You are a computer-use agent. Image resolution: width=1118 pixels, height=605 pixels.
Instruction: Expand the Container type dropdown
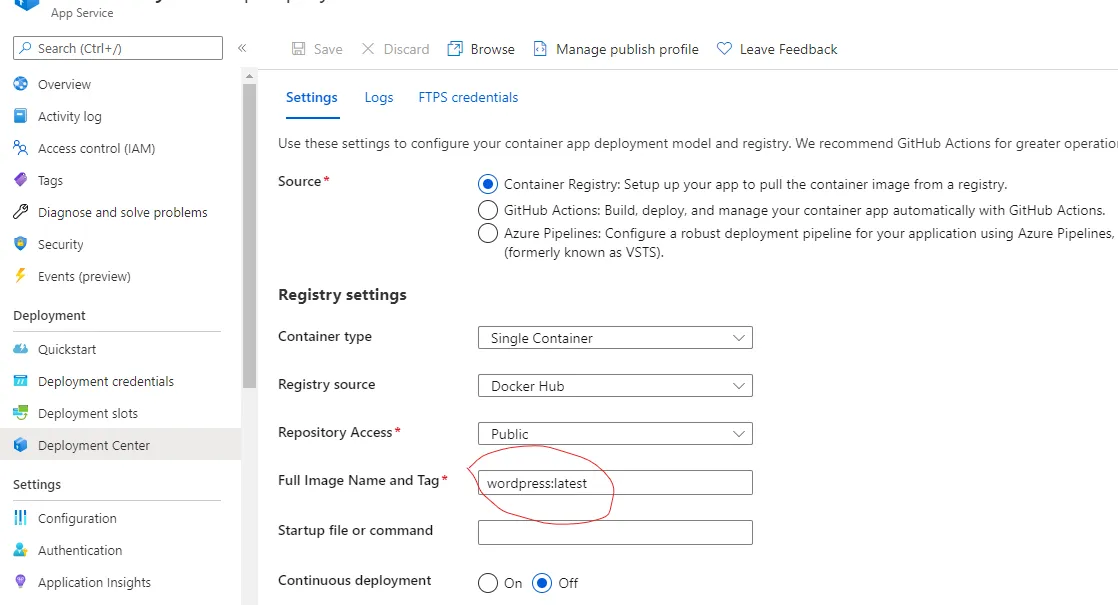[x=615, y=338]
